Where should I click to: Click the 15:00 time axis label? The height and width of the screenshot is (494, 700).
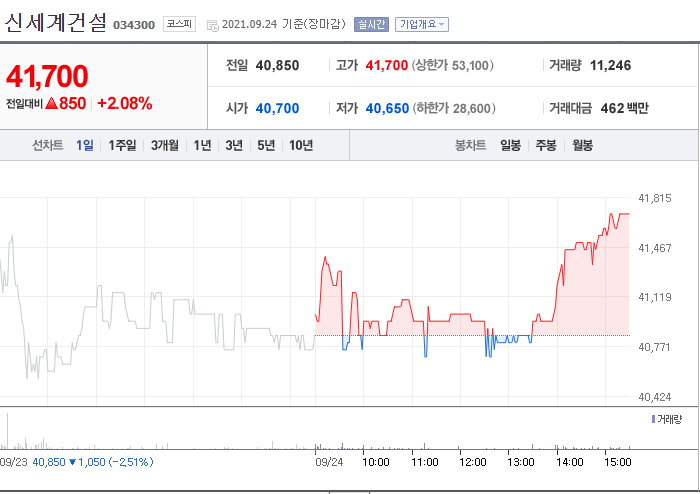[x=617, y=462]
